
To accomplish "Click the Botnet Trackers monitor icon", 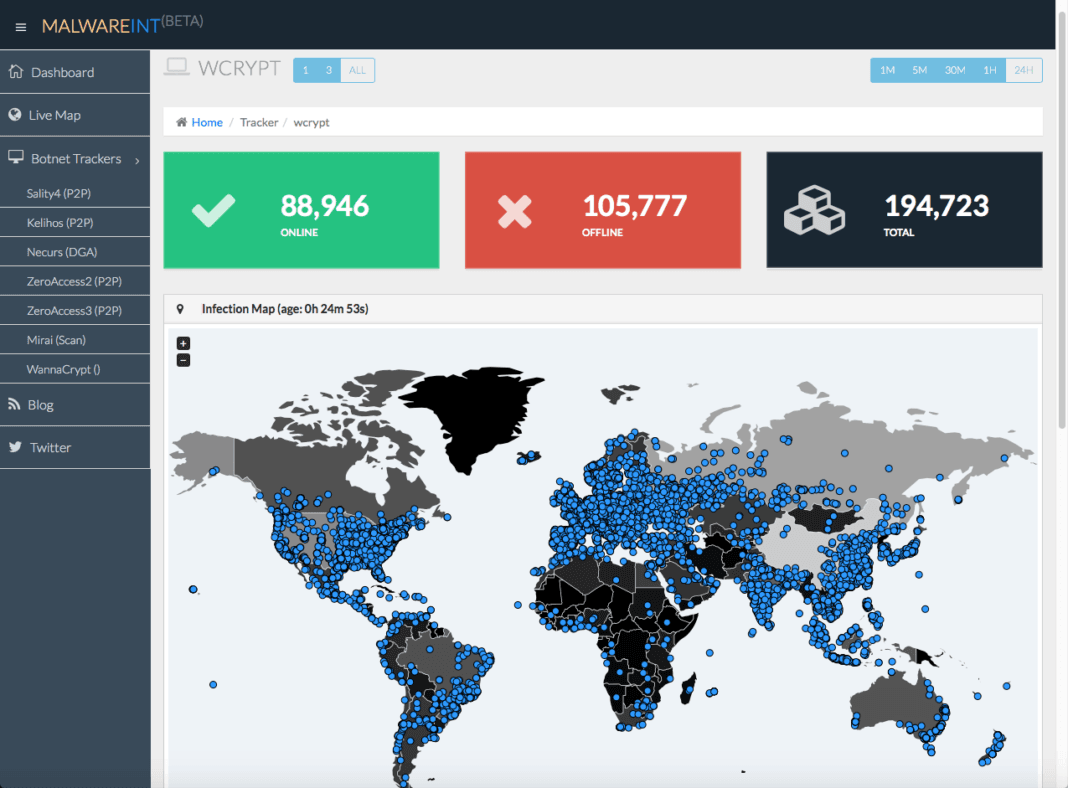I will click(x=16, y=157).
